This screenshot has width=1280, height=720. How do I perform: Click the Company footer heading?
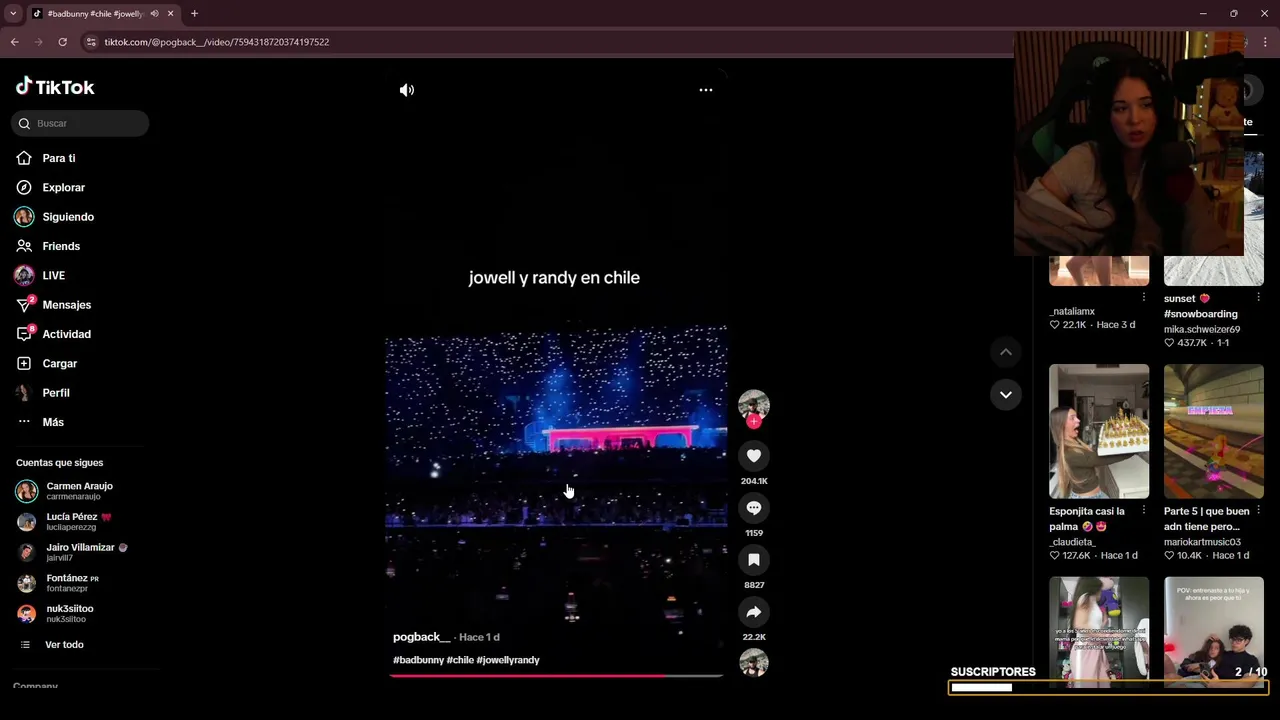click(x=35, y=686)
